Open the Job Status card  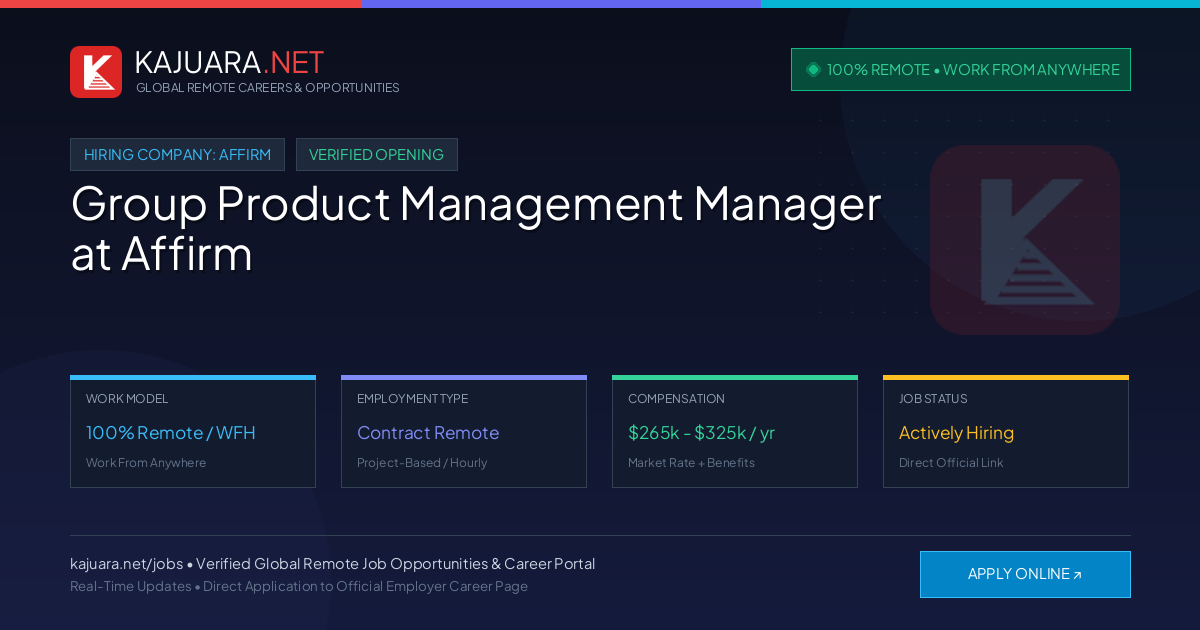[x=1006, y=431]
